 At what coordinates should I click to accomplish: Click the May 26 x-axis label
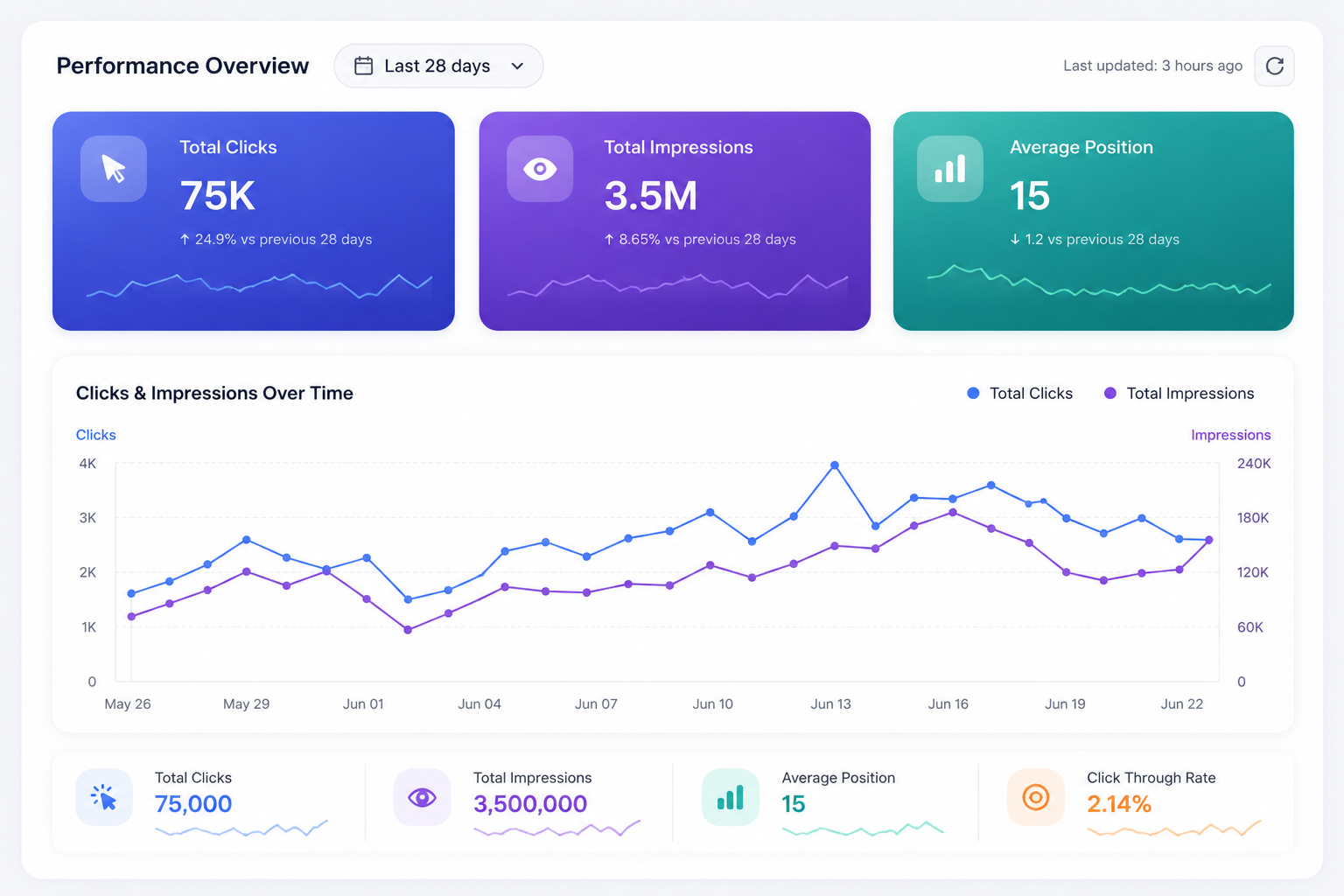click(x=128, y=704)
